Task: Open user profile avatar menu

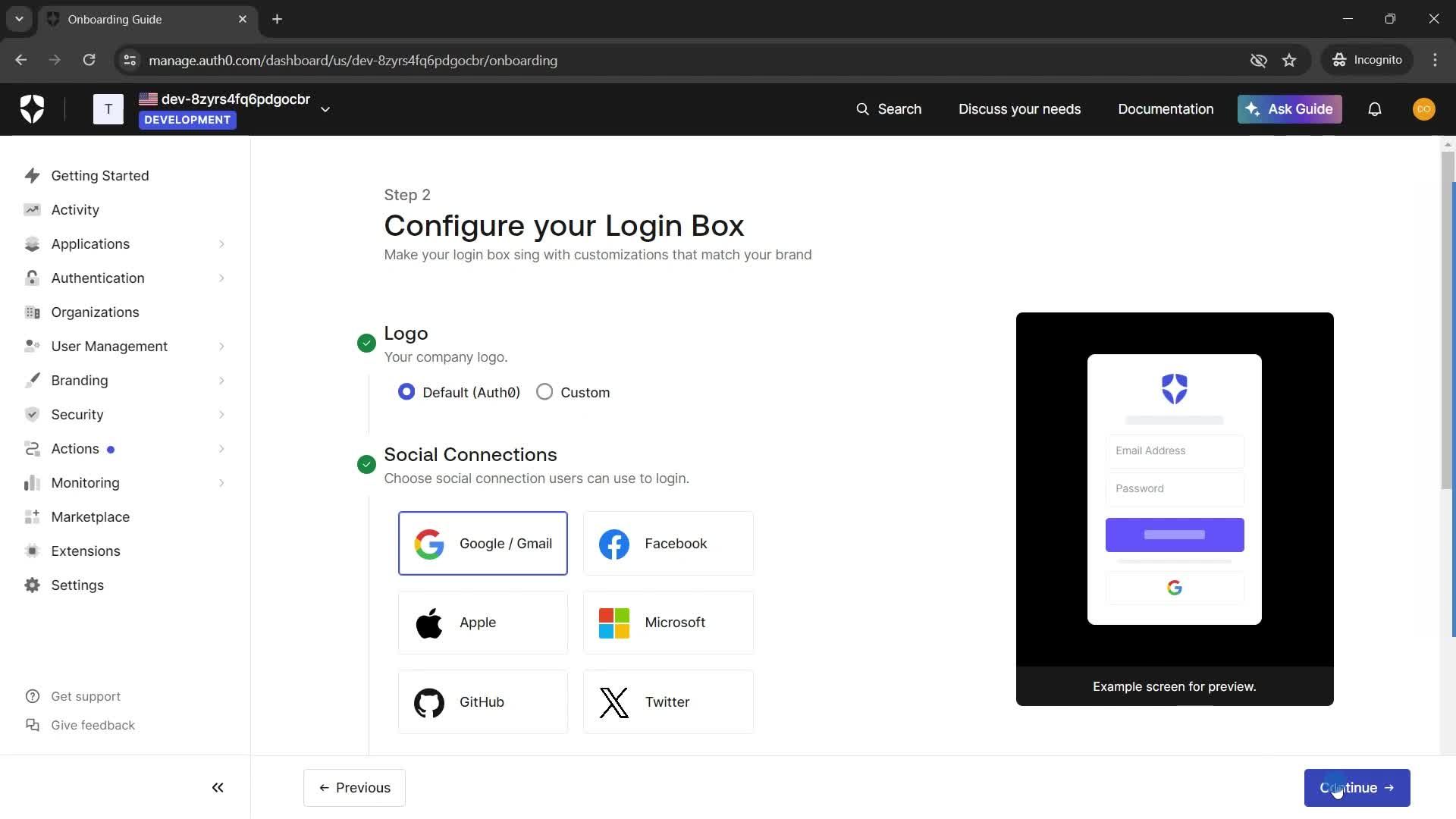Action: [1423, 109]
